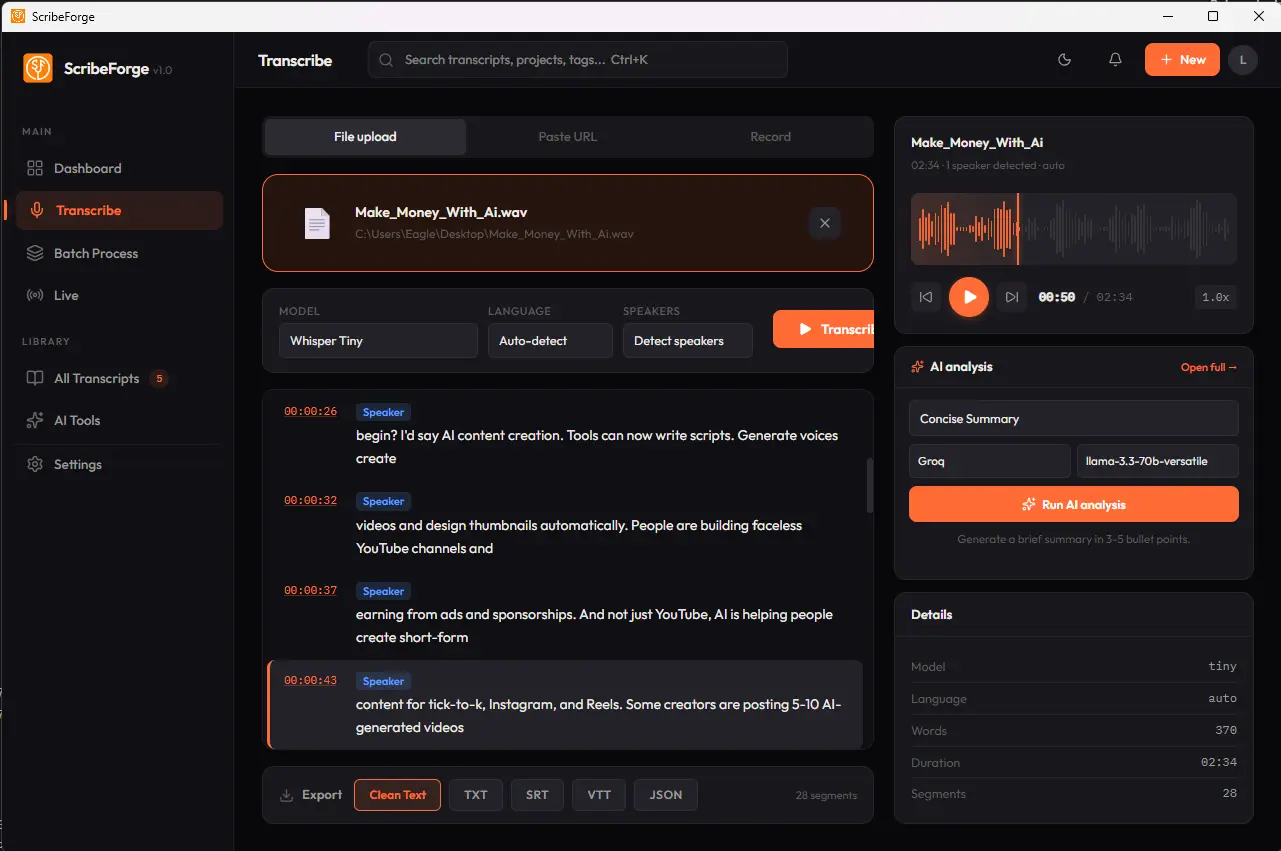Image resolution: width=1281 pixels, height=851 pixels.
Task: Open notifications bell icon
Action: point(1115,60)
